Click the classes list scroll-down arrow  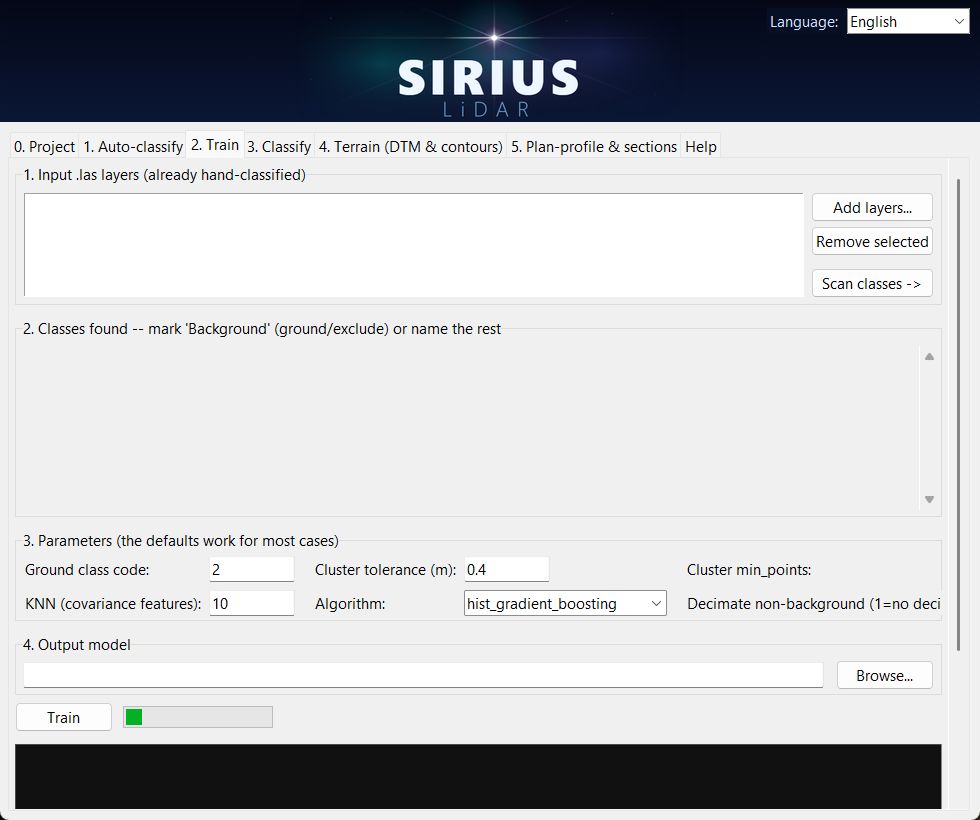pyautogui.click(x=929, y=499)
